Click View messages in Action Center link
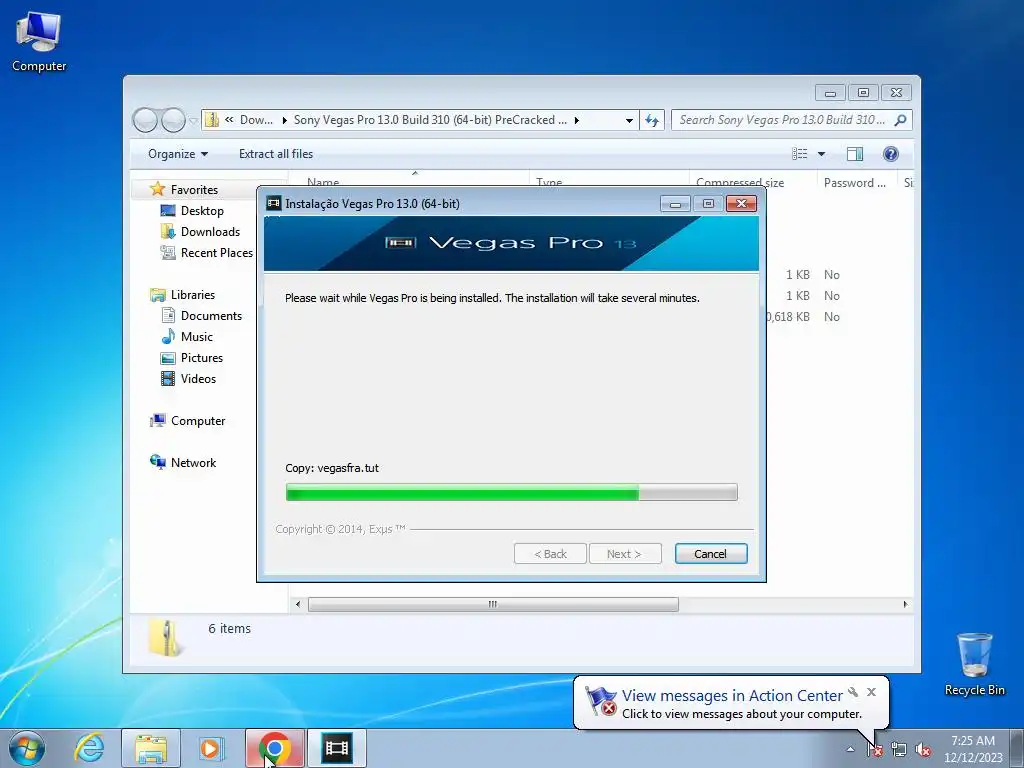This screenshot has height=768, width=1024. [732, 696]
